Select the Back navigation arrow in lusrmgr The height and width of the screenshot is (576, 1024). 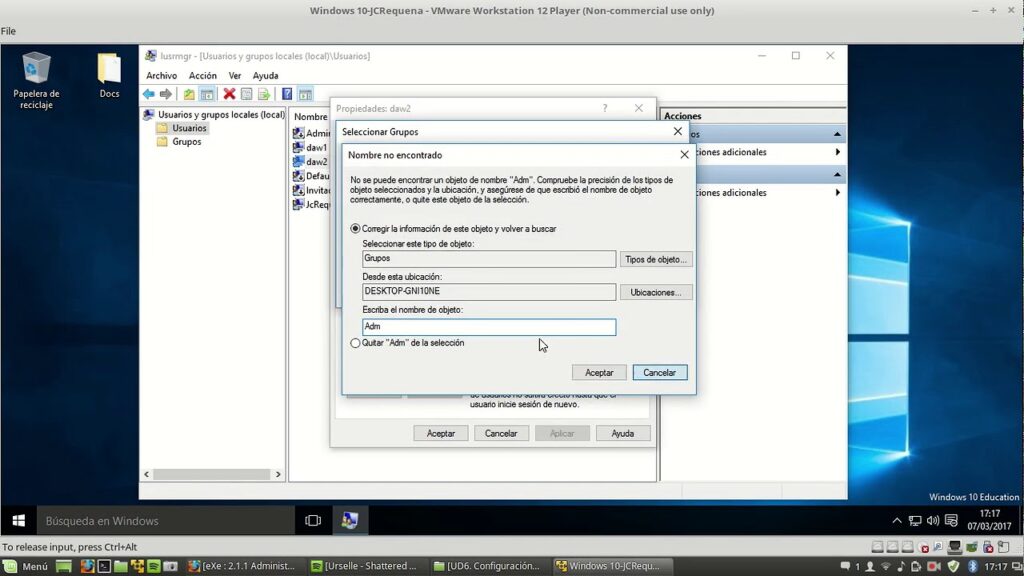(150, 94)
